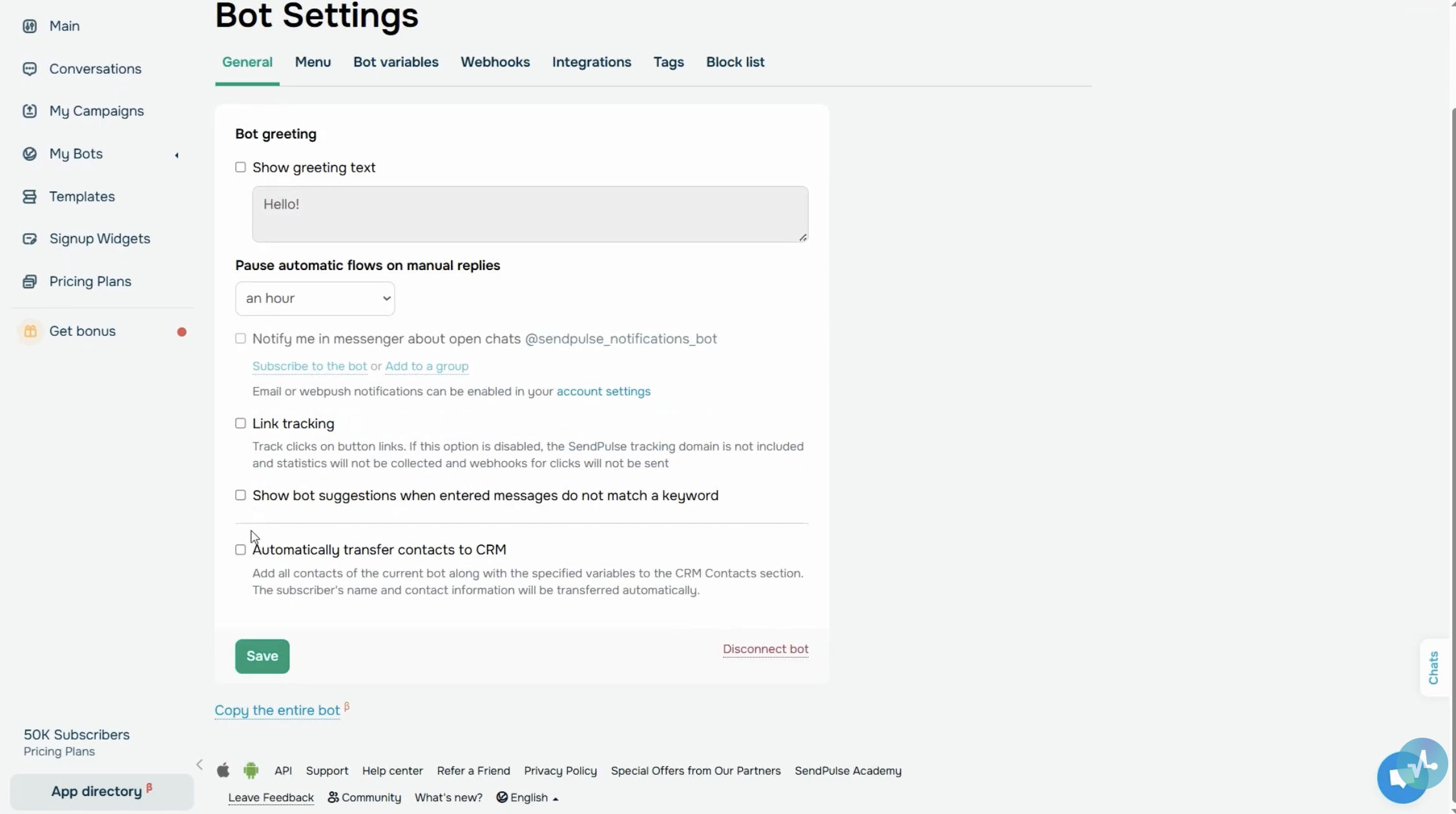This screenshot has width=1456, height=814.
Task: Click the Disconnect bot link
Action: coord(765,649)
